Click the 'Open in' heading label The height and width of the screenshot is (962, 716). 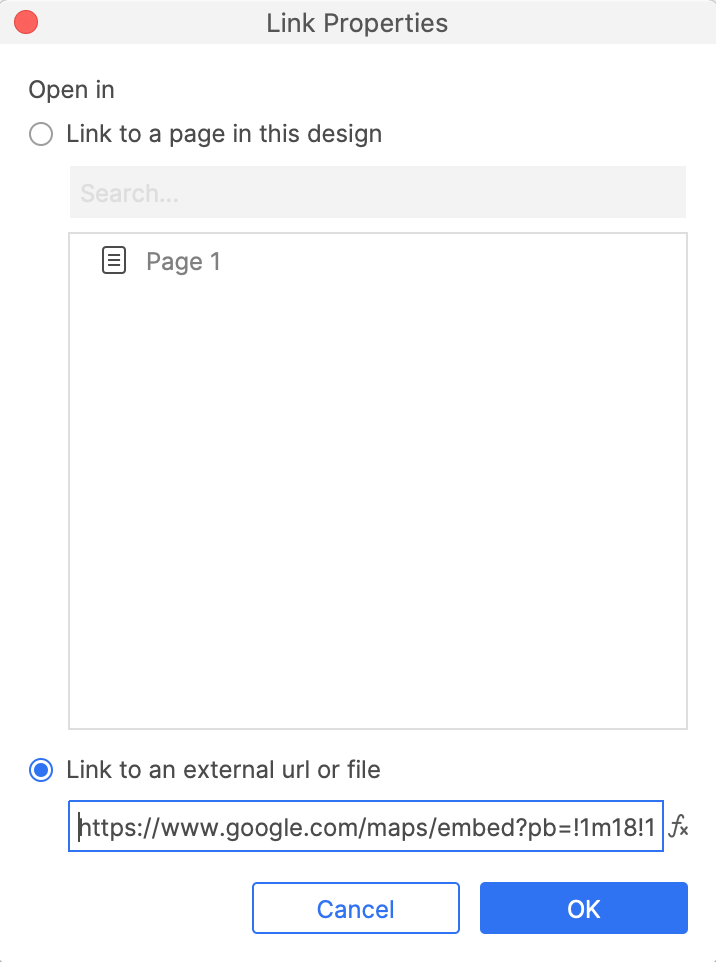[x=71, y=90]
